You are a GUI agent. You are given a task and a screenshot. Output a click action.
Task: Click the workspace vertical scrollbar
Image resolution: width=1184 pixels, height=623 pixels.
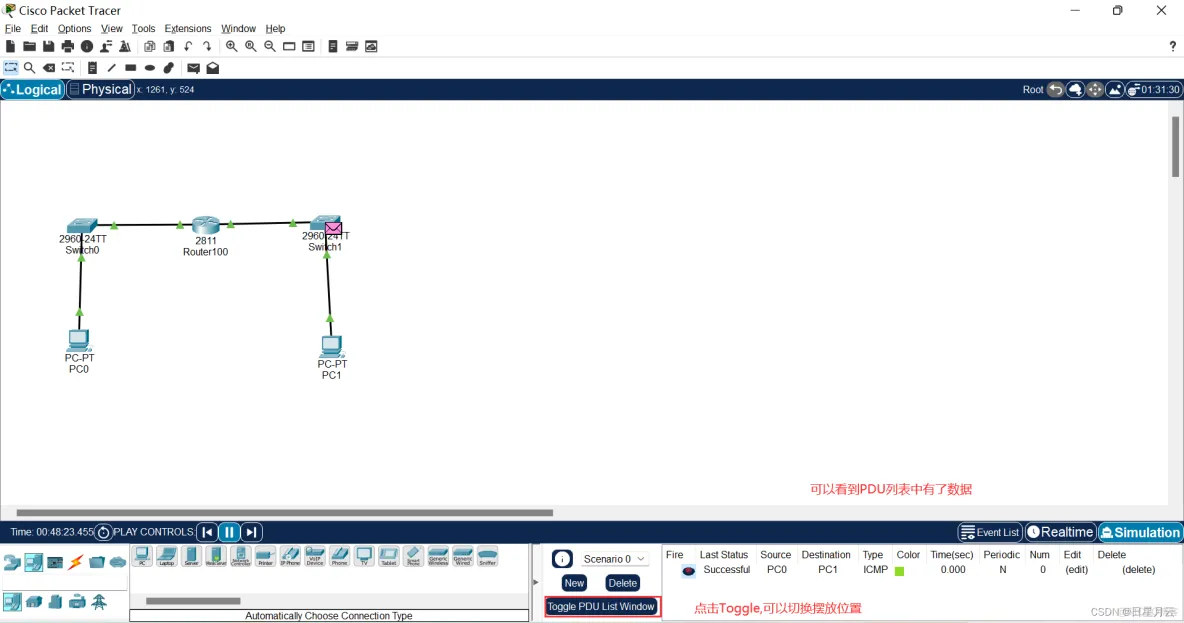tap(1176, 147)
